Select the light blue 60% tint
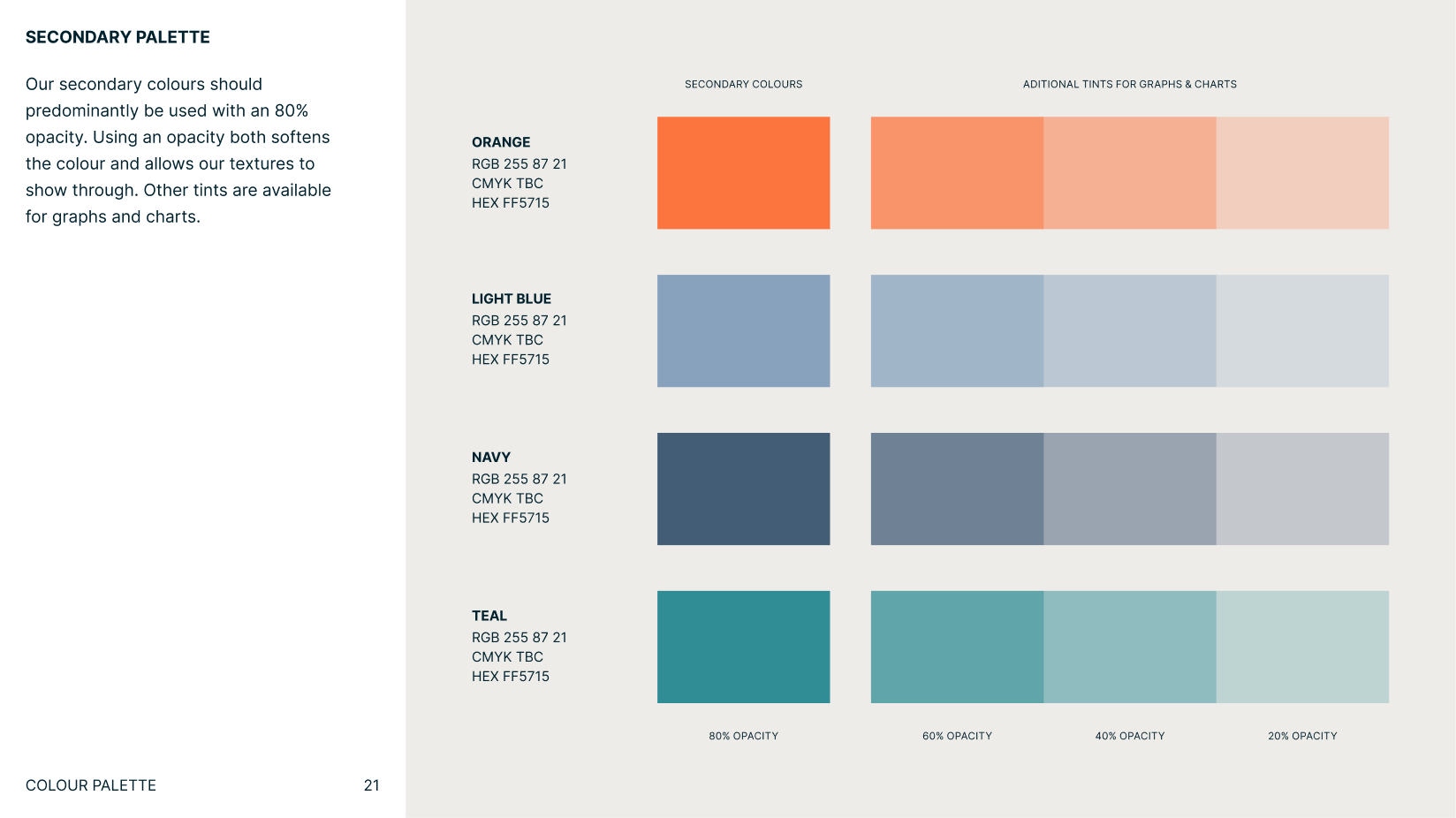This screenshot has height=818, width=1456. (957, 330)
